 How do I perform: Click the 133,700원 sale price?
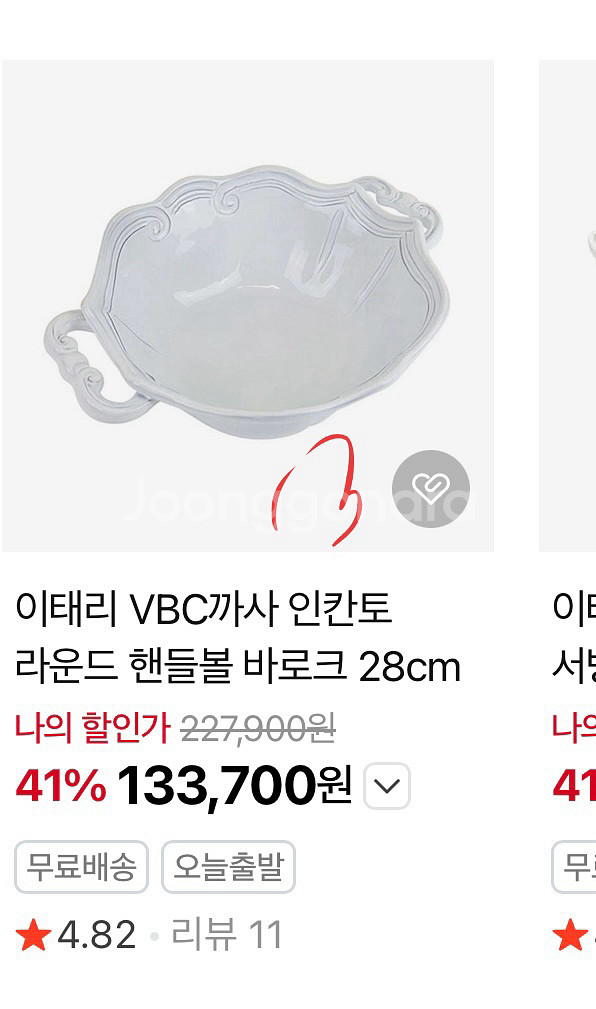tap(235, 786)
